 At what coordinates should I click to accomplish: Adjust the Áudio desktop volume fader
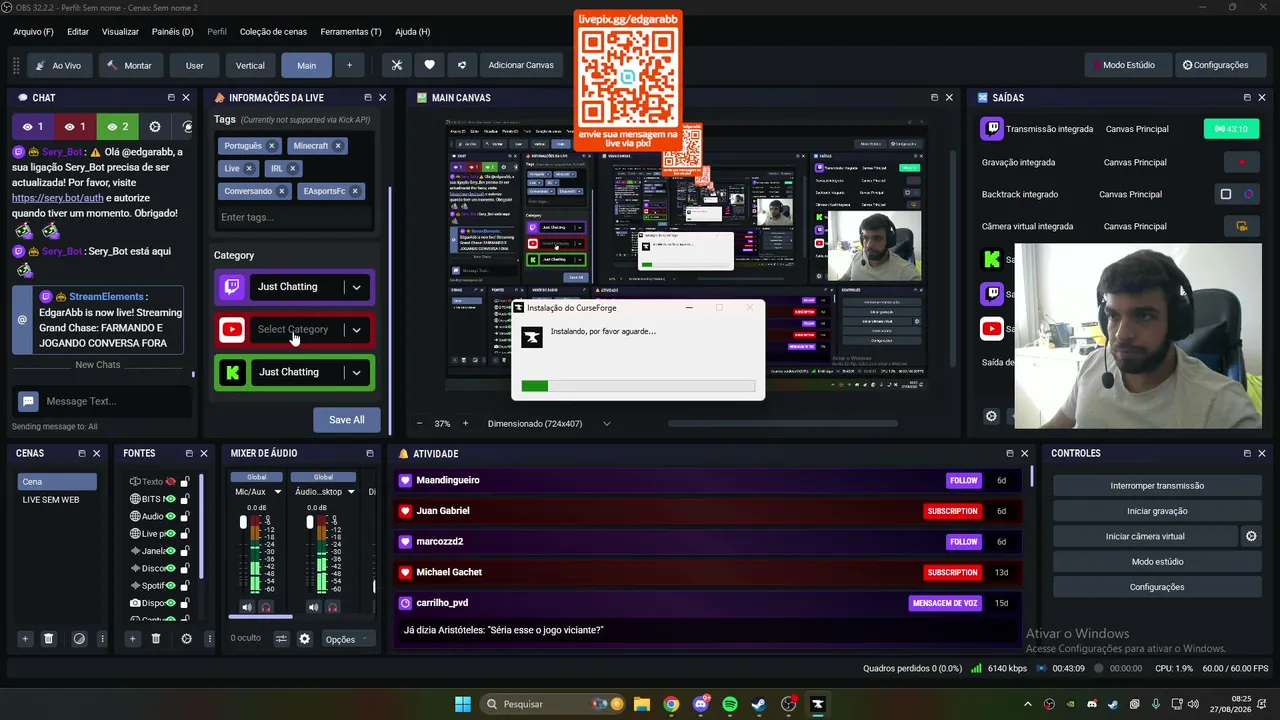click(x=310, y=523)
